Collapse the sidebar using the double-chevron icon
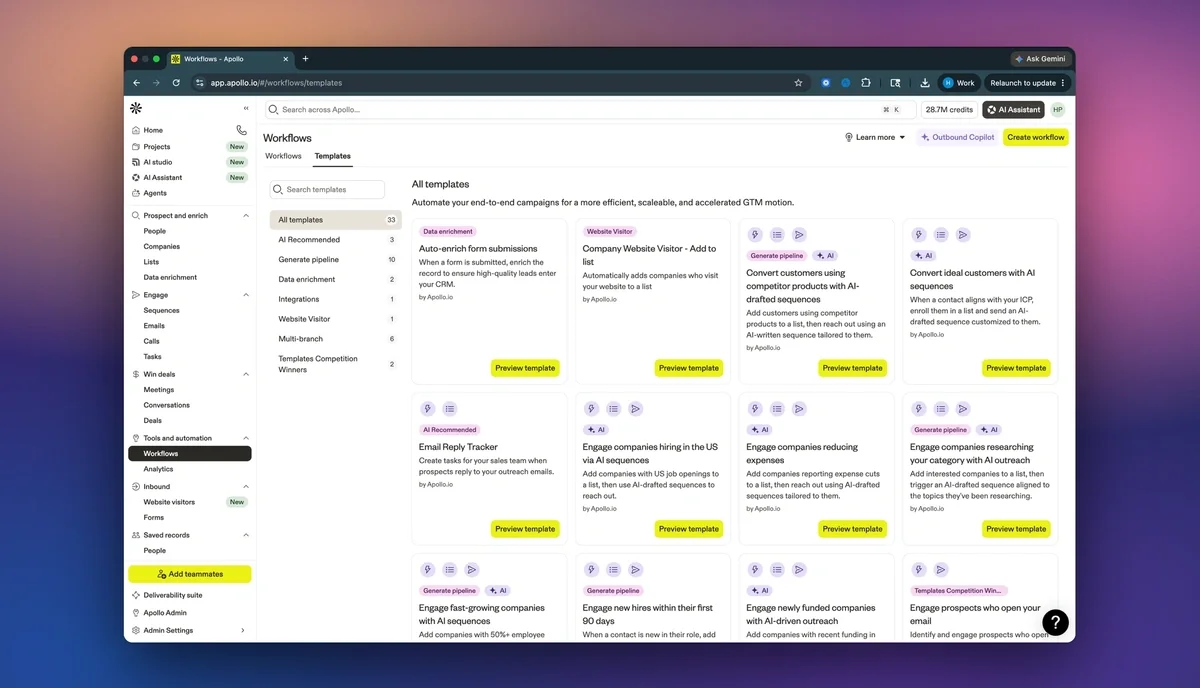The height and width of the screenshot is (688, 1200). (246, 108)
